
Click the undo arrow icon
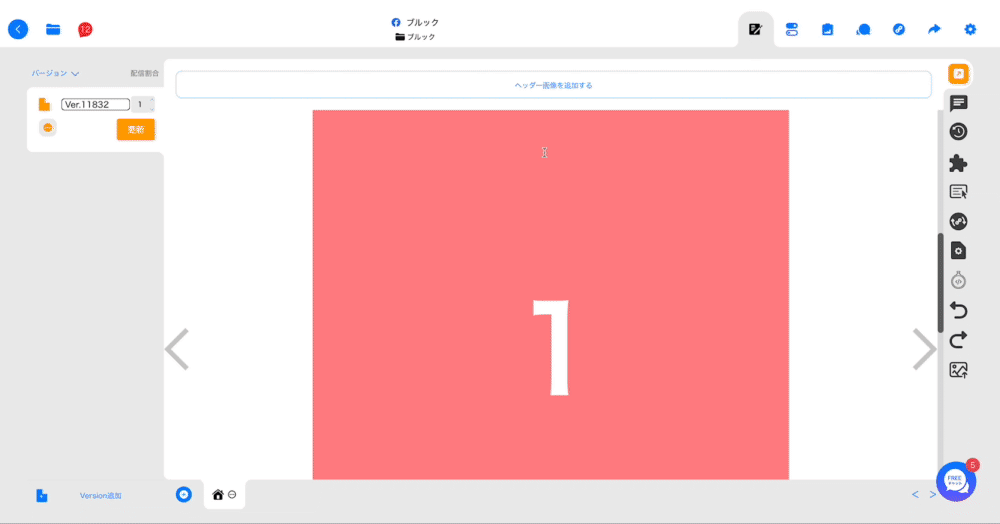pyautogui.click(x=959, y=310)
